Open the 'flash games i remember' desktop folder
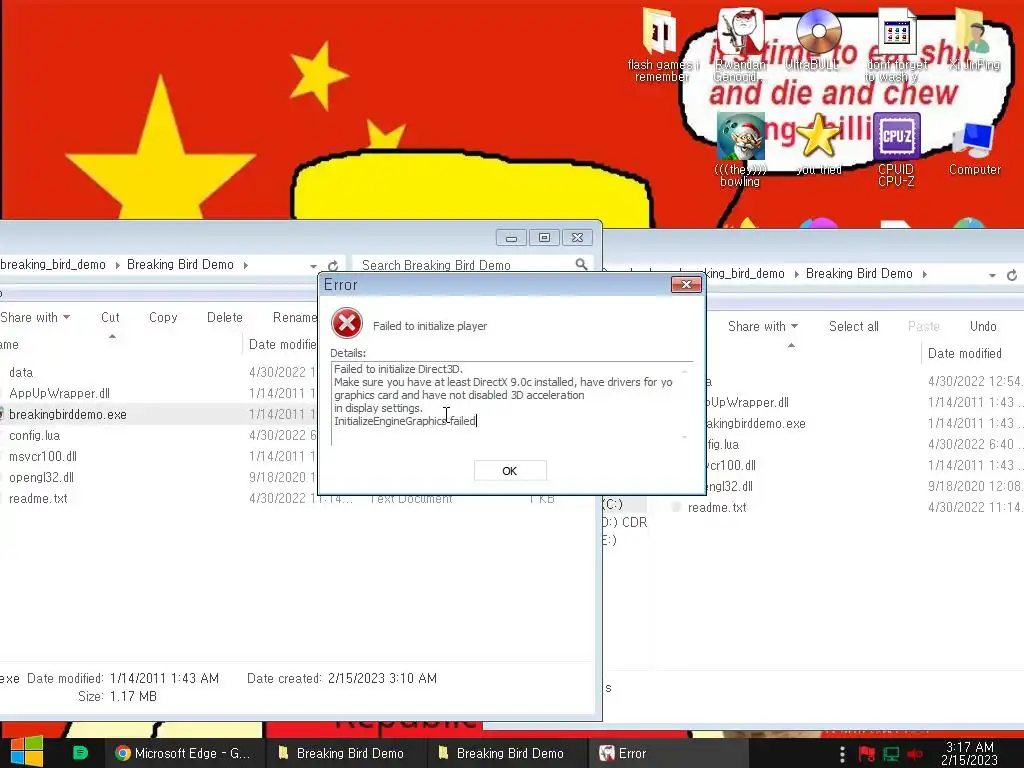This screenshot has height=768, width=1024. [660, 46]
